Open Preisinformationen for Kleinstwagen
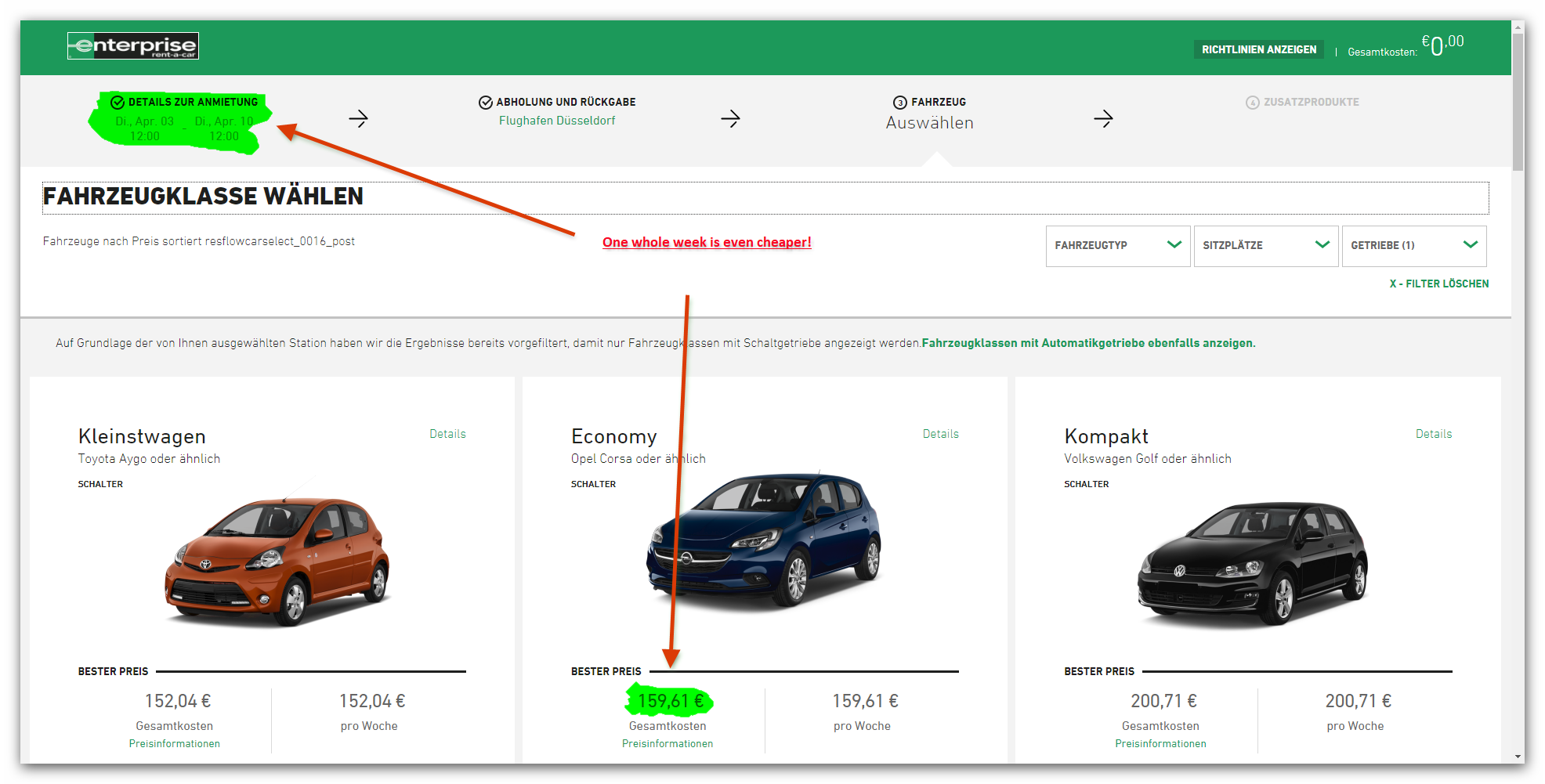The height and width of the screenshot is (784, 1545). 174,744
